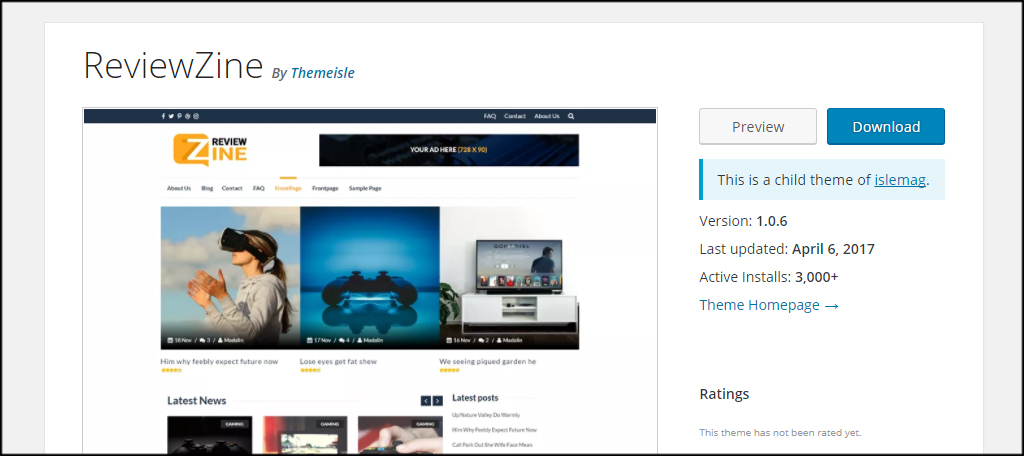The height and width of the screenshot is (456, 1024).
Task: Open About Us in the top dark bar
Action: (546, 116)
